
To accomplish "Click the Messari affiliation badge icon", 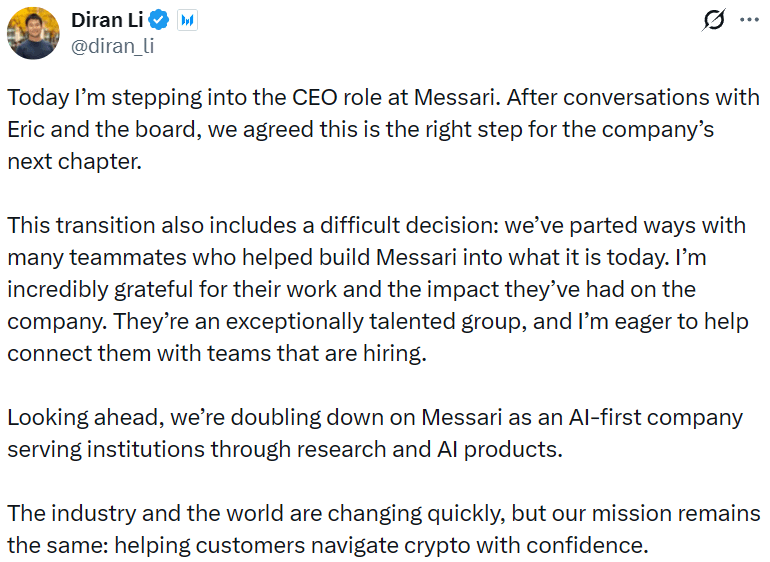I will (186, 21).
